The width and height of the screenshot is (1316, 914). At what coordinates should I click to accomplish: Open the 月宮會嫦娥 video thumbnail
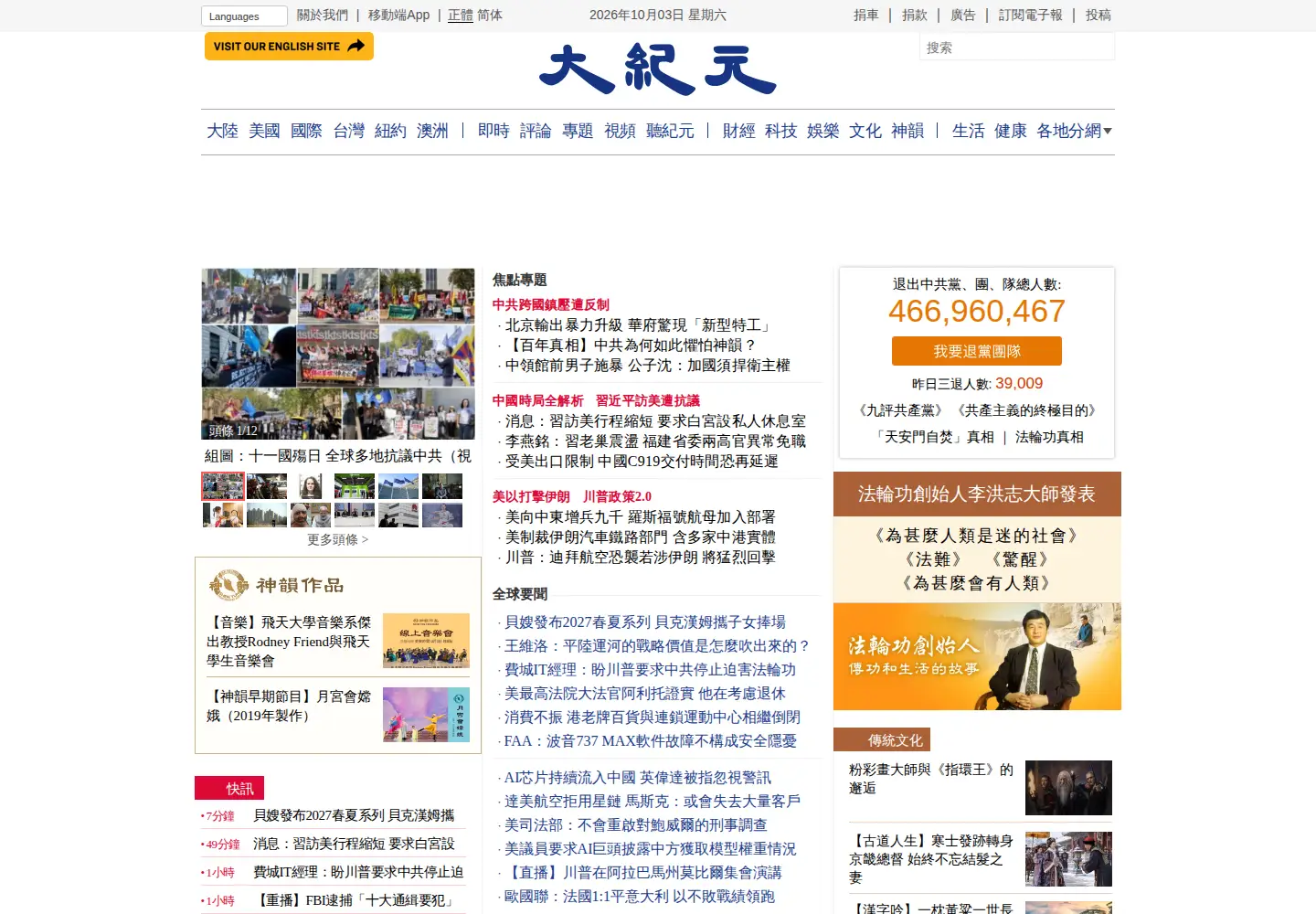[426, 715]
